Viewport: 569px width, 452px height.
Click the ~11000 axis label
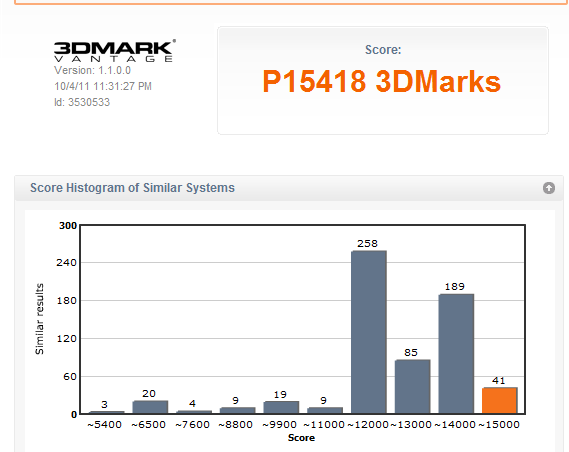click(x=324, y=425)
